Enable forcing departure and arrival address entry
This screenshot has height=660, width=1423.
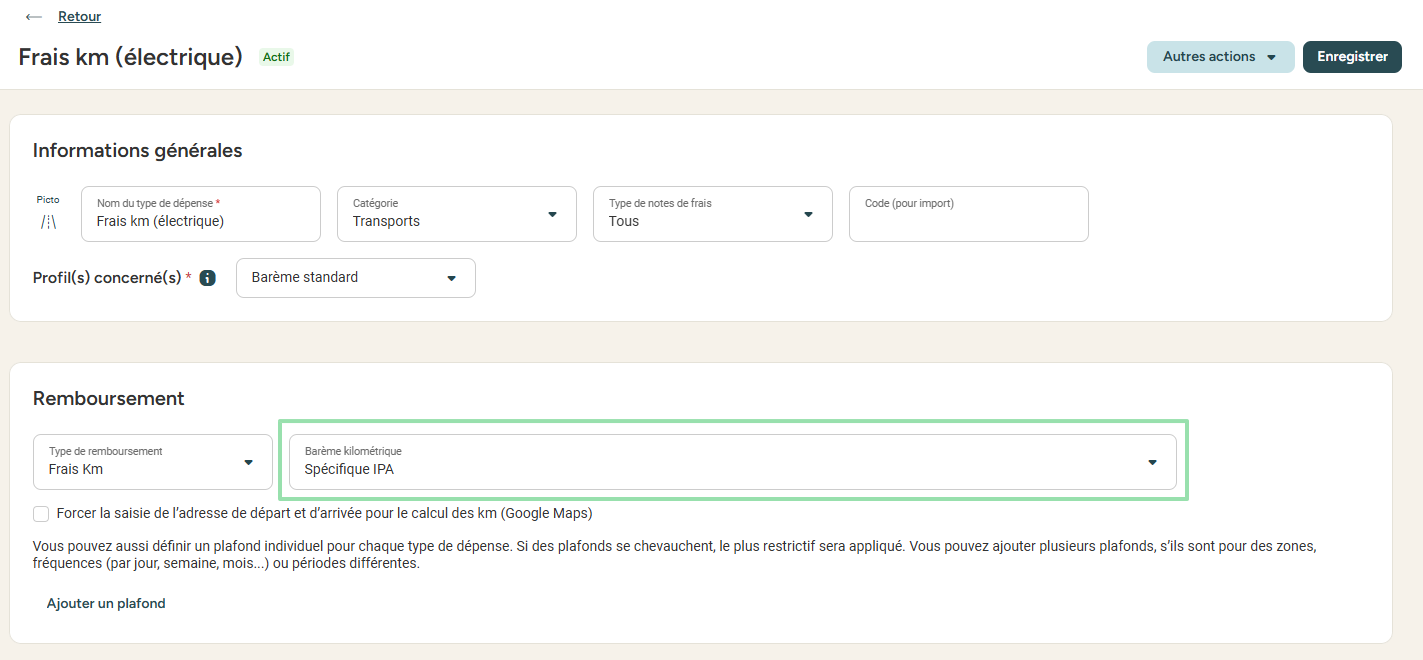click(41, 514)
